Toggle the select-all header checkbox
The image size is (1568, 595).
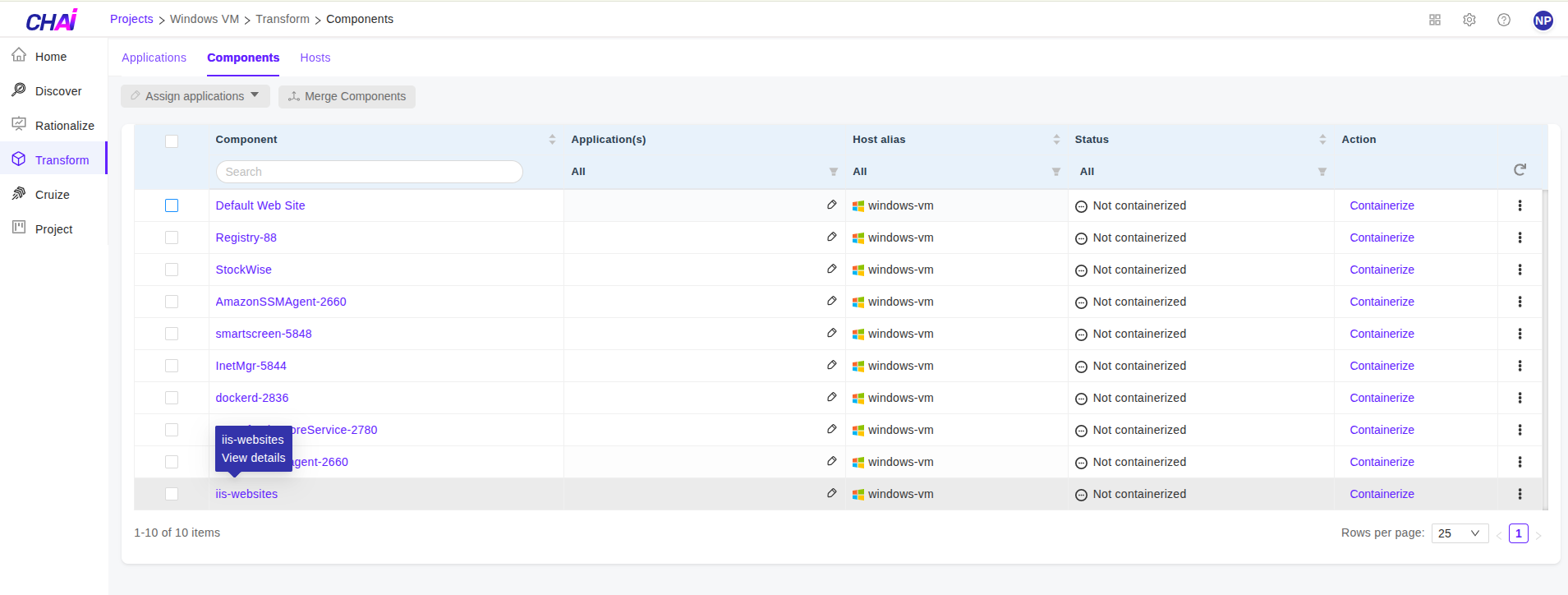click(172, 141)
